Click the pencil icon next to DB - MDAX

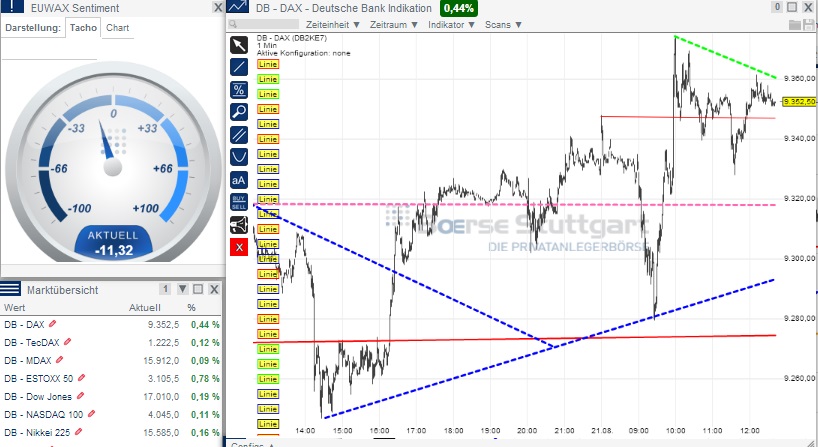[x=59, y=360]
